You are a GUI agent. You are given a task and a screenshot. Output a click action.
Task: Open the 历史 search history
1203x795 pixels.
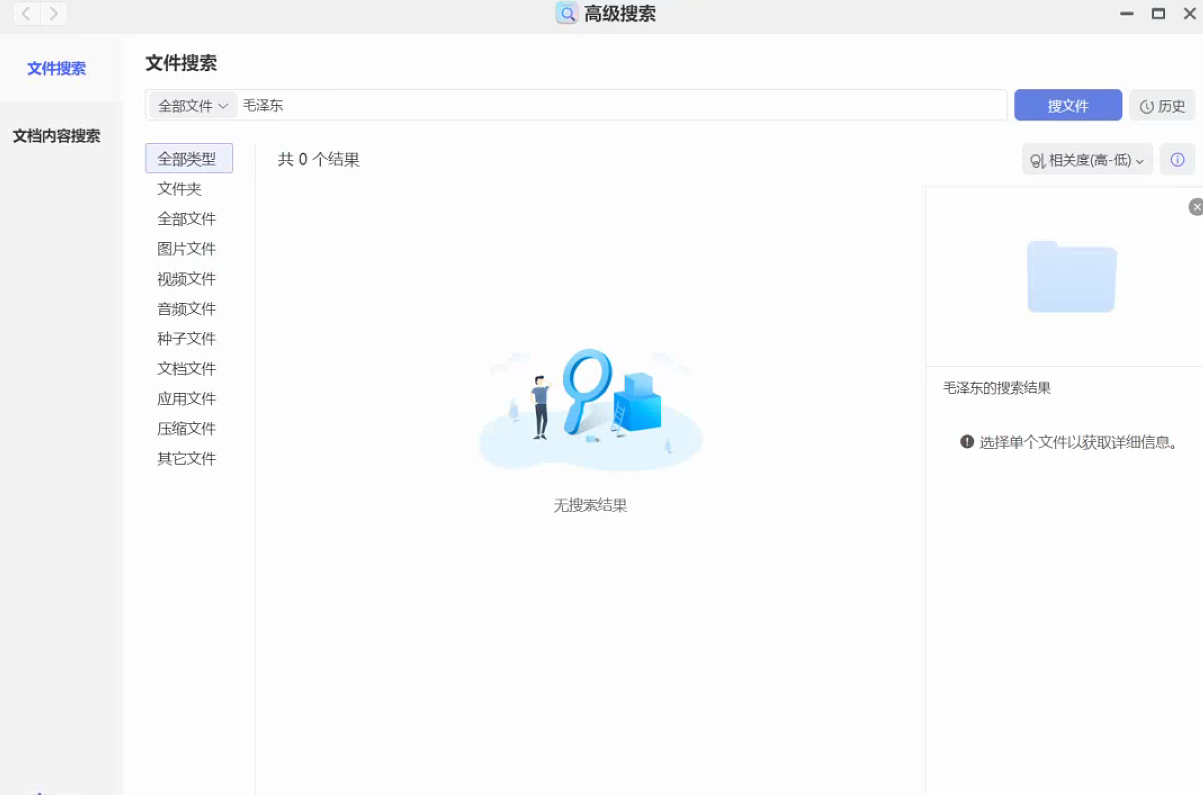point(1162,106)
